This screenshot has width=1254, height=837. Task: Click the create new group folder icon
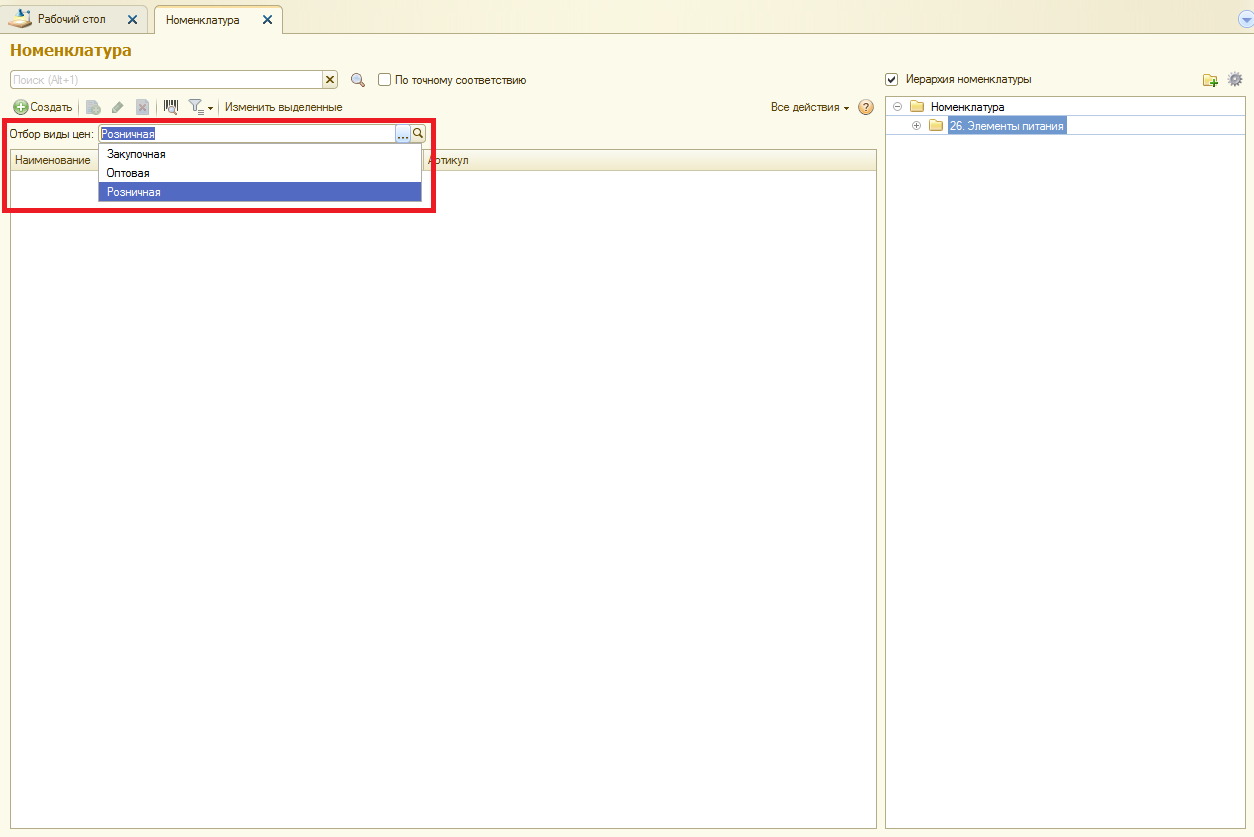coord(1210,80)
